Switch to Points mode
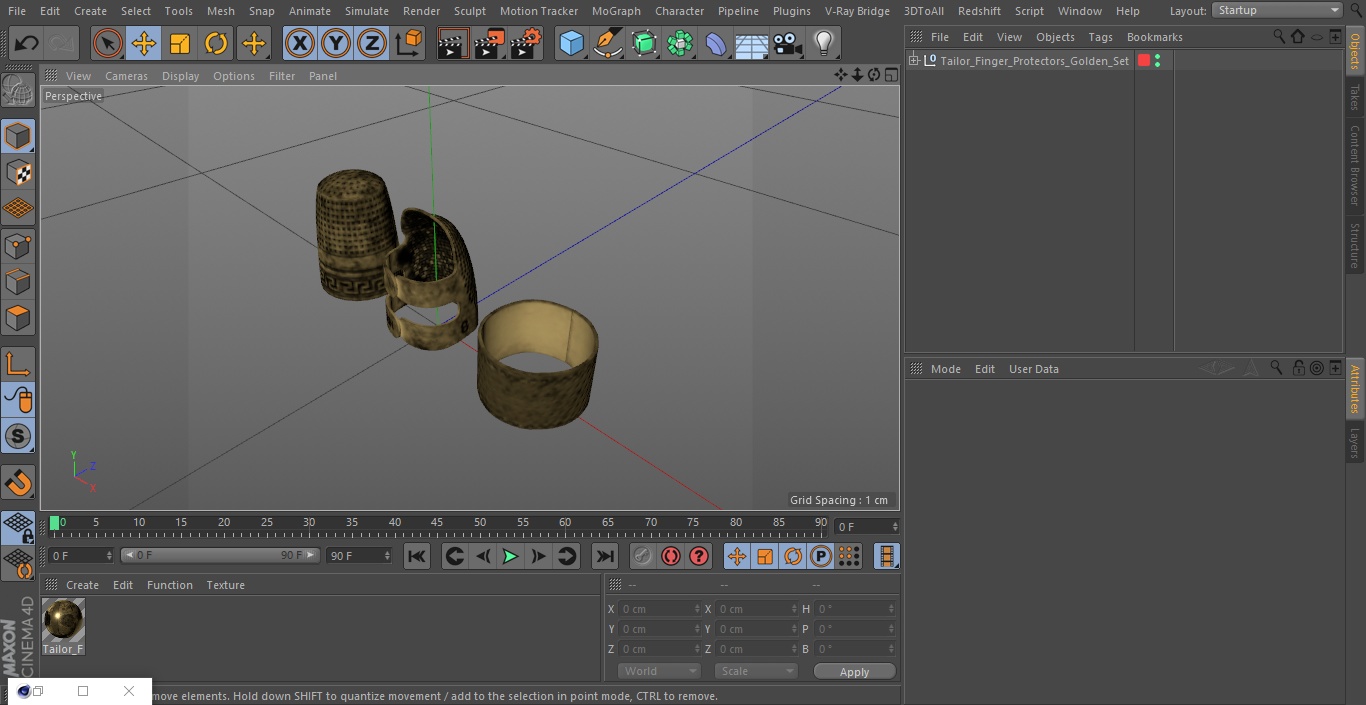The width and height of the screenshot is (1366, 705). pyautogui.click(x=18, y=245)
